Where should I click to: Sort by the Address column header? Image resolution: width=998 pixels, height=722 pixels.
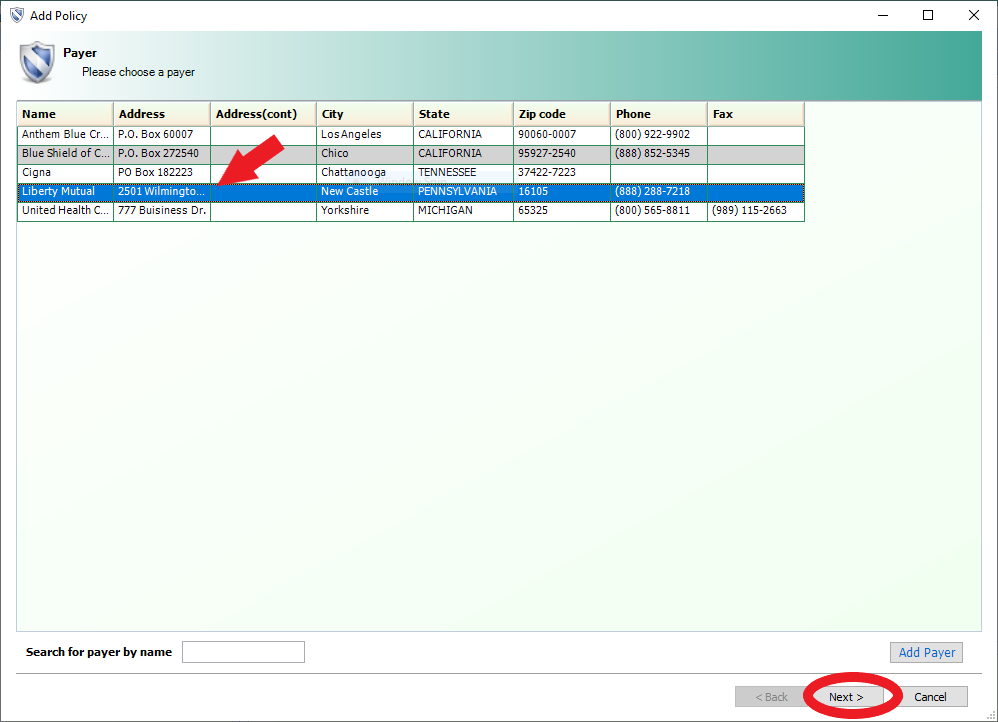(161, 114)
